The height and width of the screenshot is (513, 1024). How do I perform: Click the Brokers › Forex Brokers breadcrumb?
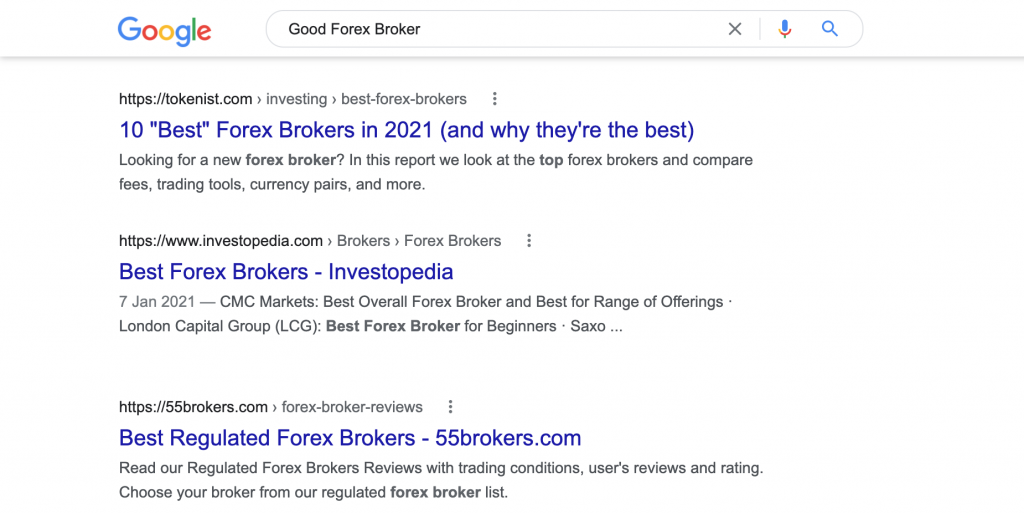[x=419, y=241]
